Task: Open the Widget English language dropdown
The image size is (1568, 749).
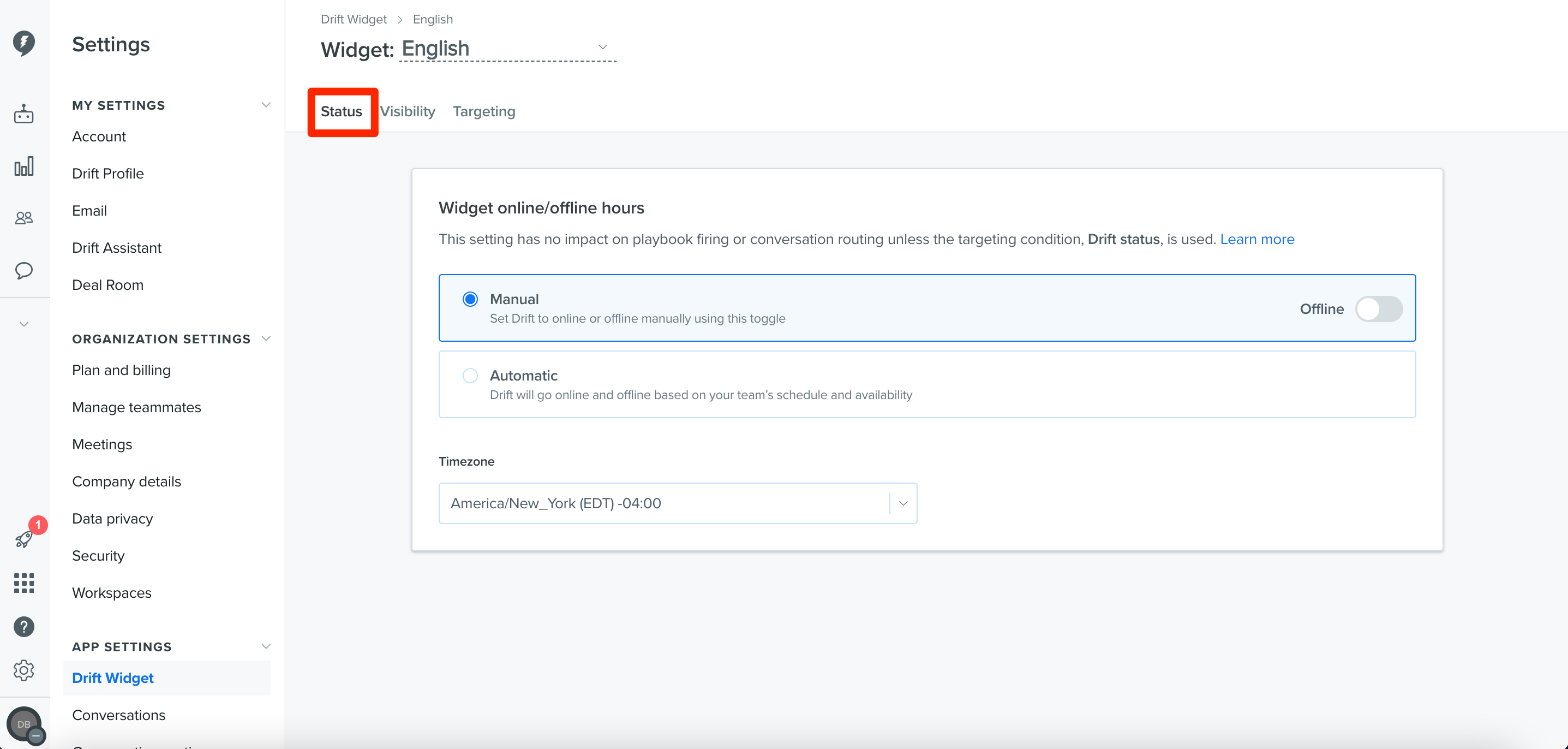Action: (507, 48)
